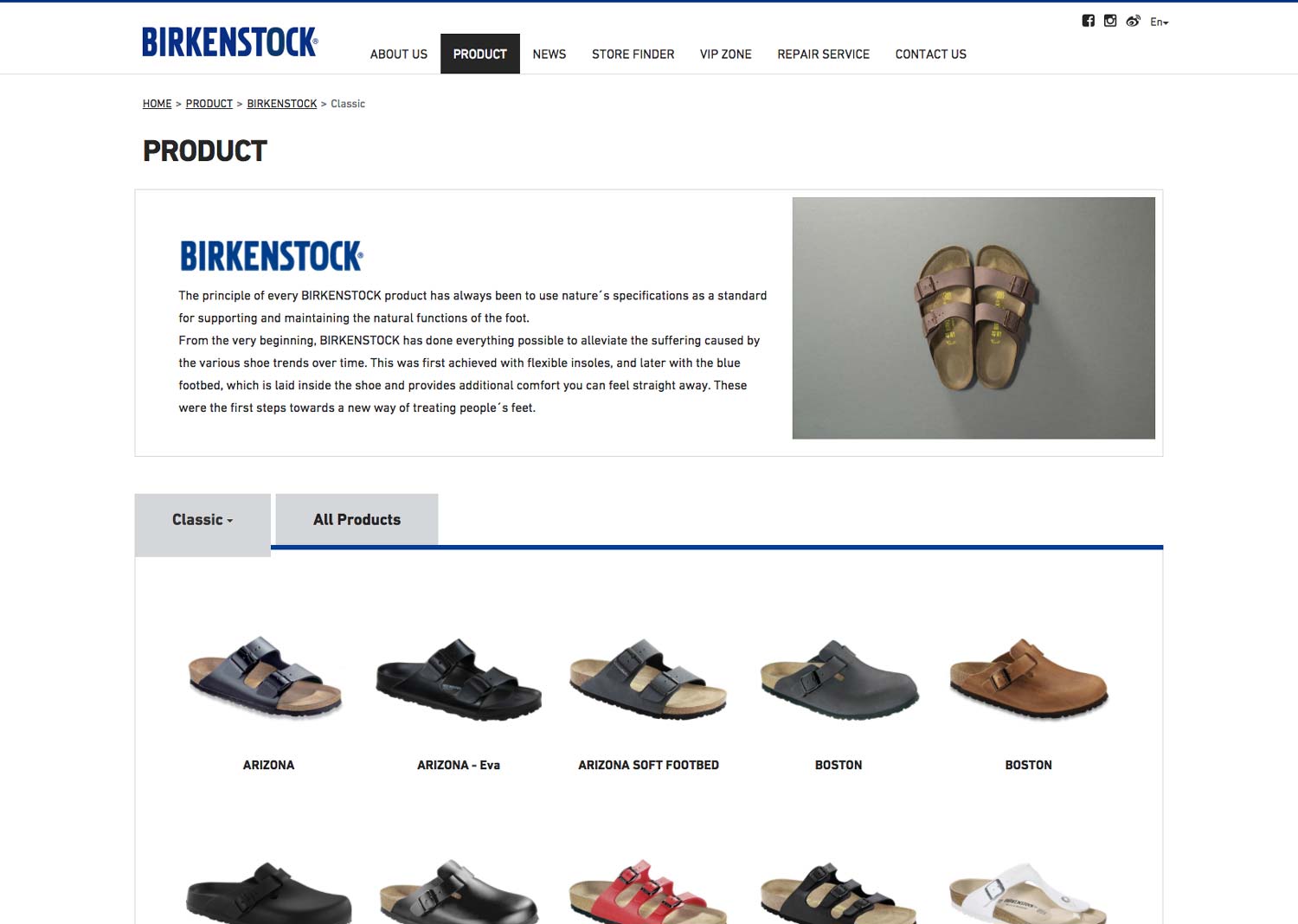Image resolution: width=1298 pixels, height=924 pixels.
Task: Click the Birkenstock logo in header
Action: (230, 42)
